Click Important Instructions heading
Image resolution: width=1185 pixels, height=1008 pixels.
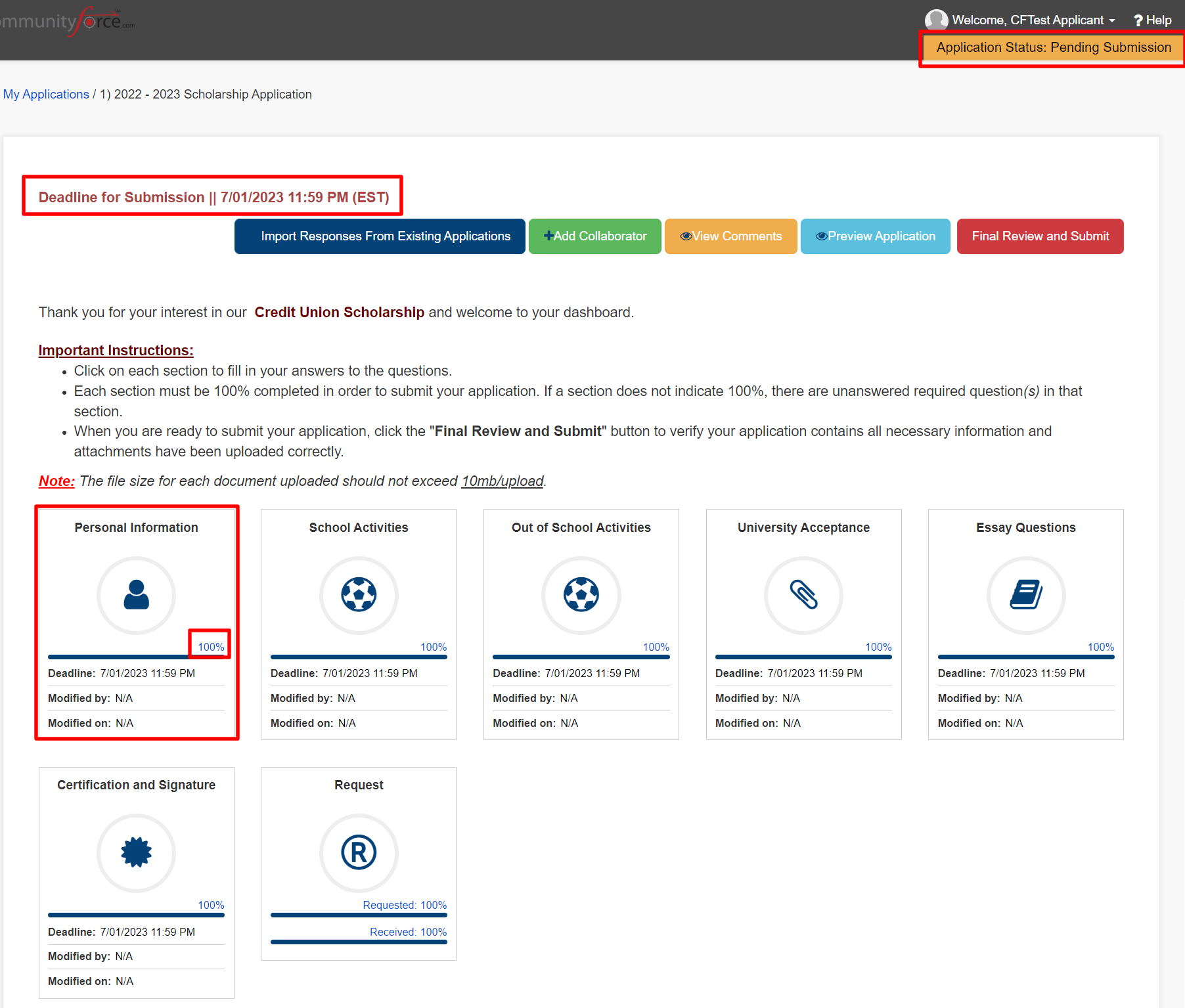[x=116, y=350]
